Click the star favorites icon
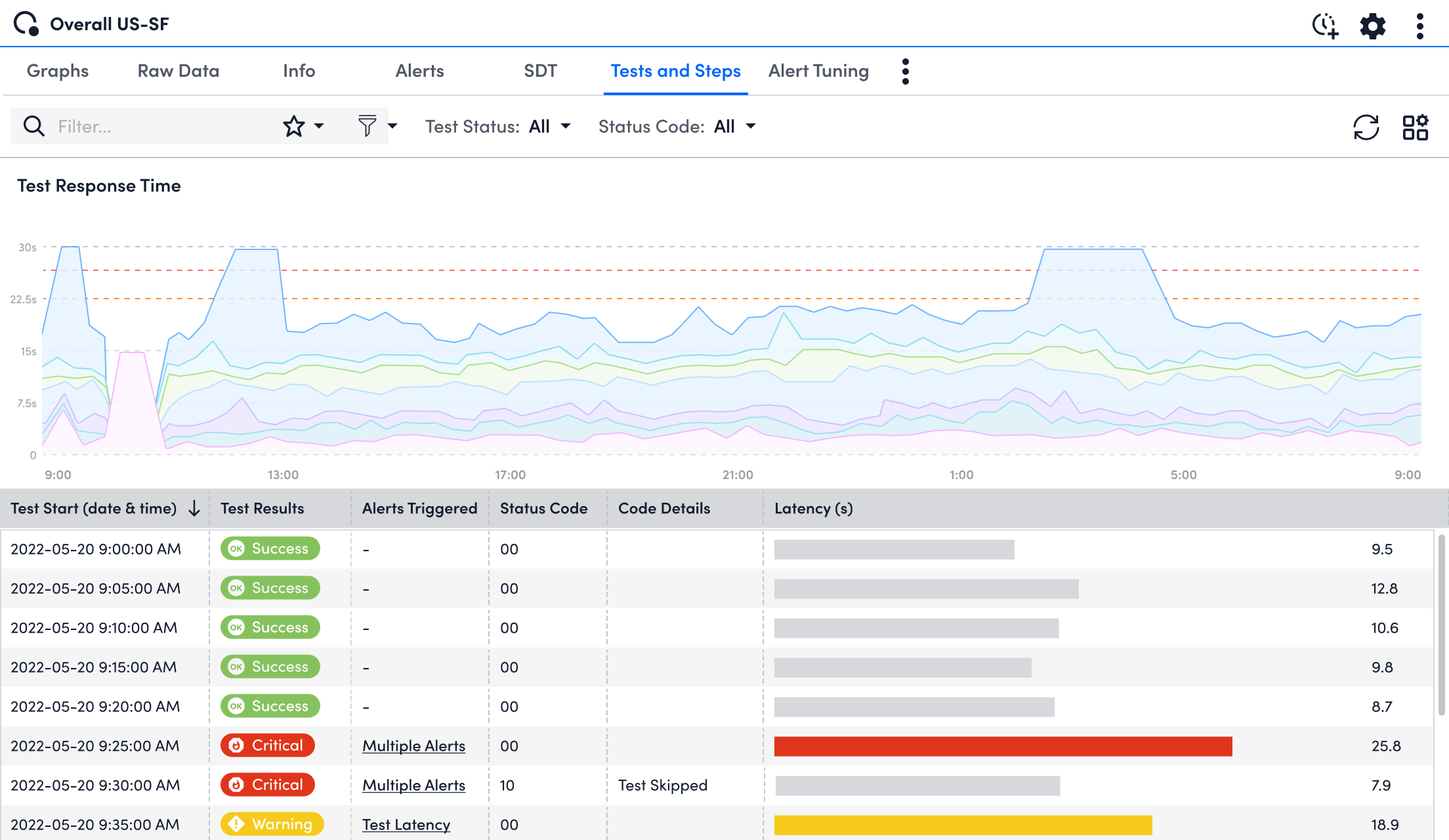This screenshot has height=840, width=1449. coord(294,126)
